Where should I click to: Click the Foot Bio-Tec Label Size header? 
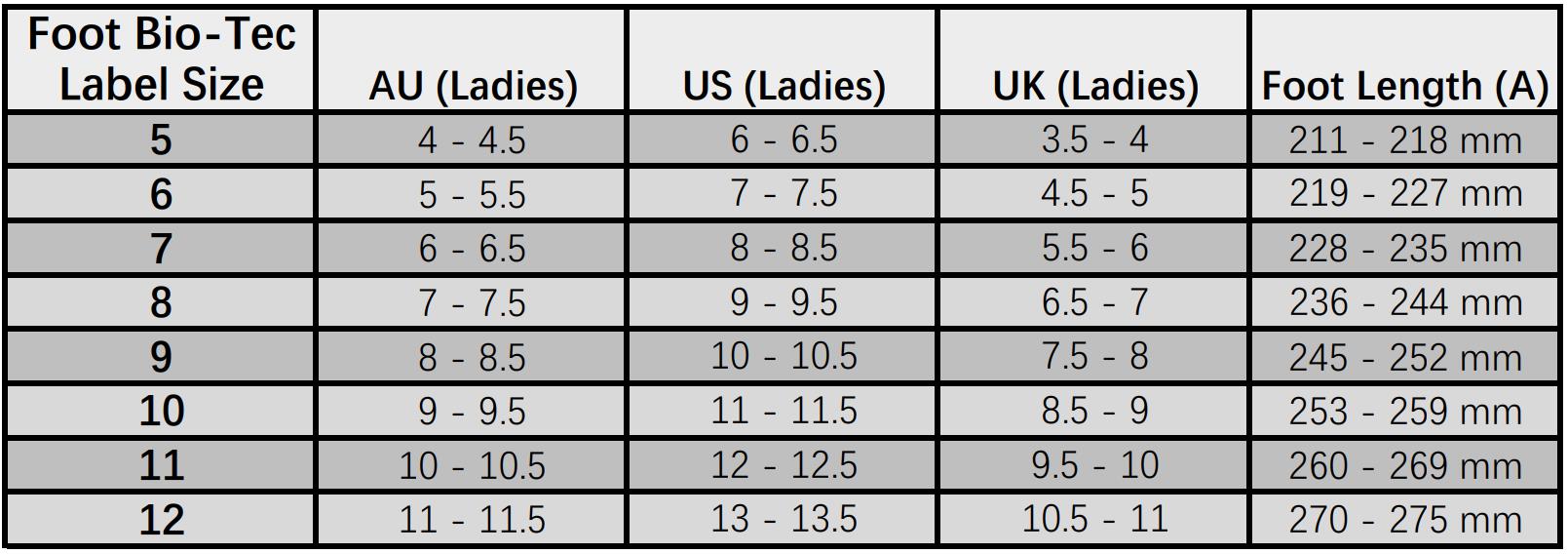161,59
